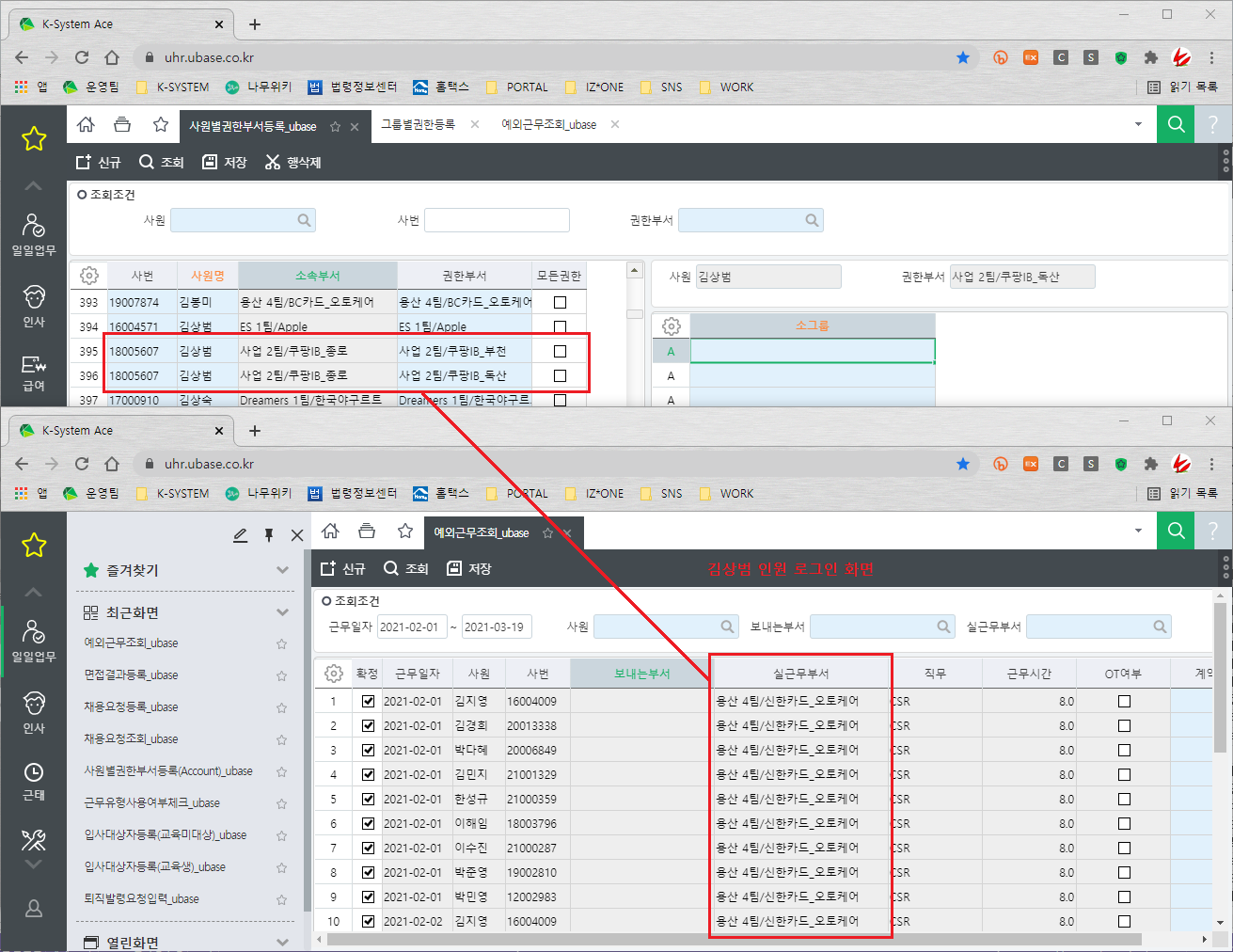Click the down chevron in the lower window sidebar
Image resolution: width=1233 pixels, height=952 pixels.
[x=34, y=864]
